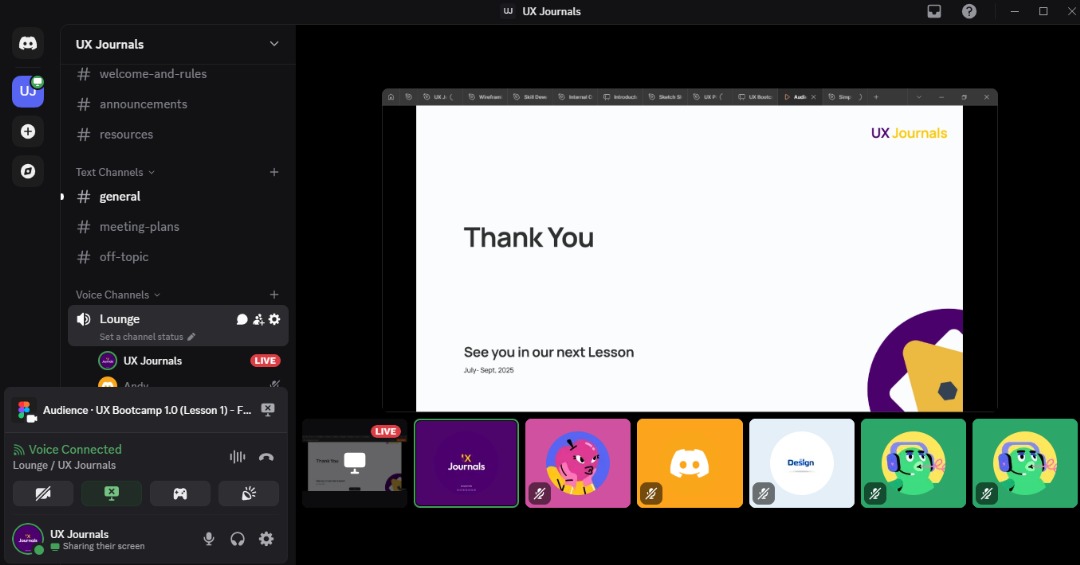
Task: Edit channel status pencil icon
Action: 191,337
